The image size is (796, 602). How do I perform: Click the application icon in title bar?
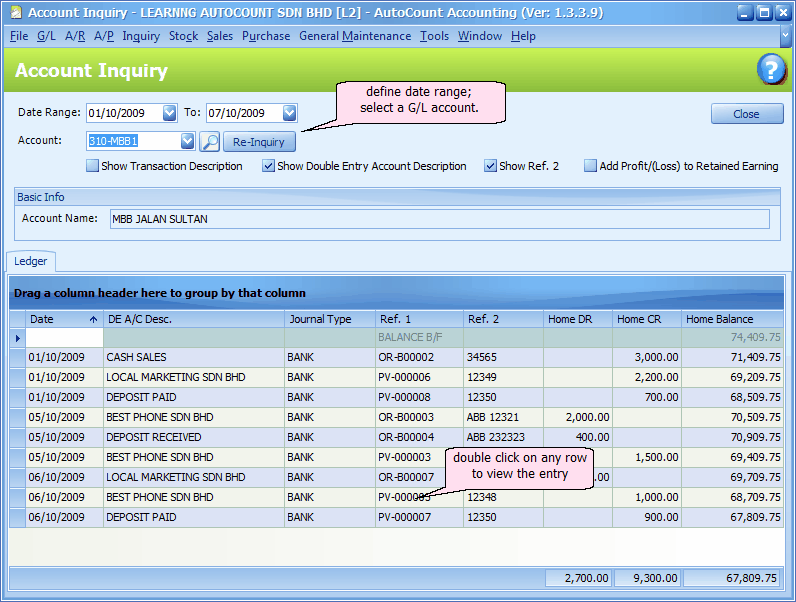(x=16, y=12)
